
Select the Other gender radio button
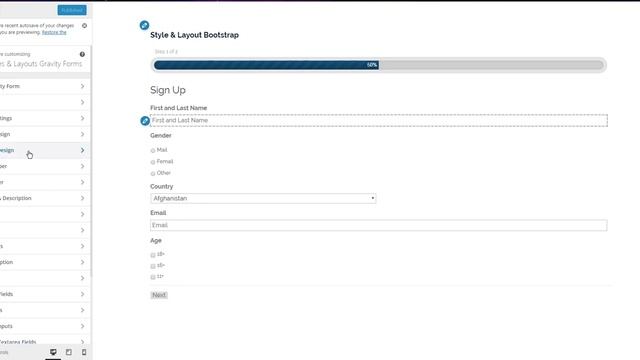click(153, 173)
